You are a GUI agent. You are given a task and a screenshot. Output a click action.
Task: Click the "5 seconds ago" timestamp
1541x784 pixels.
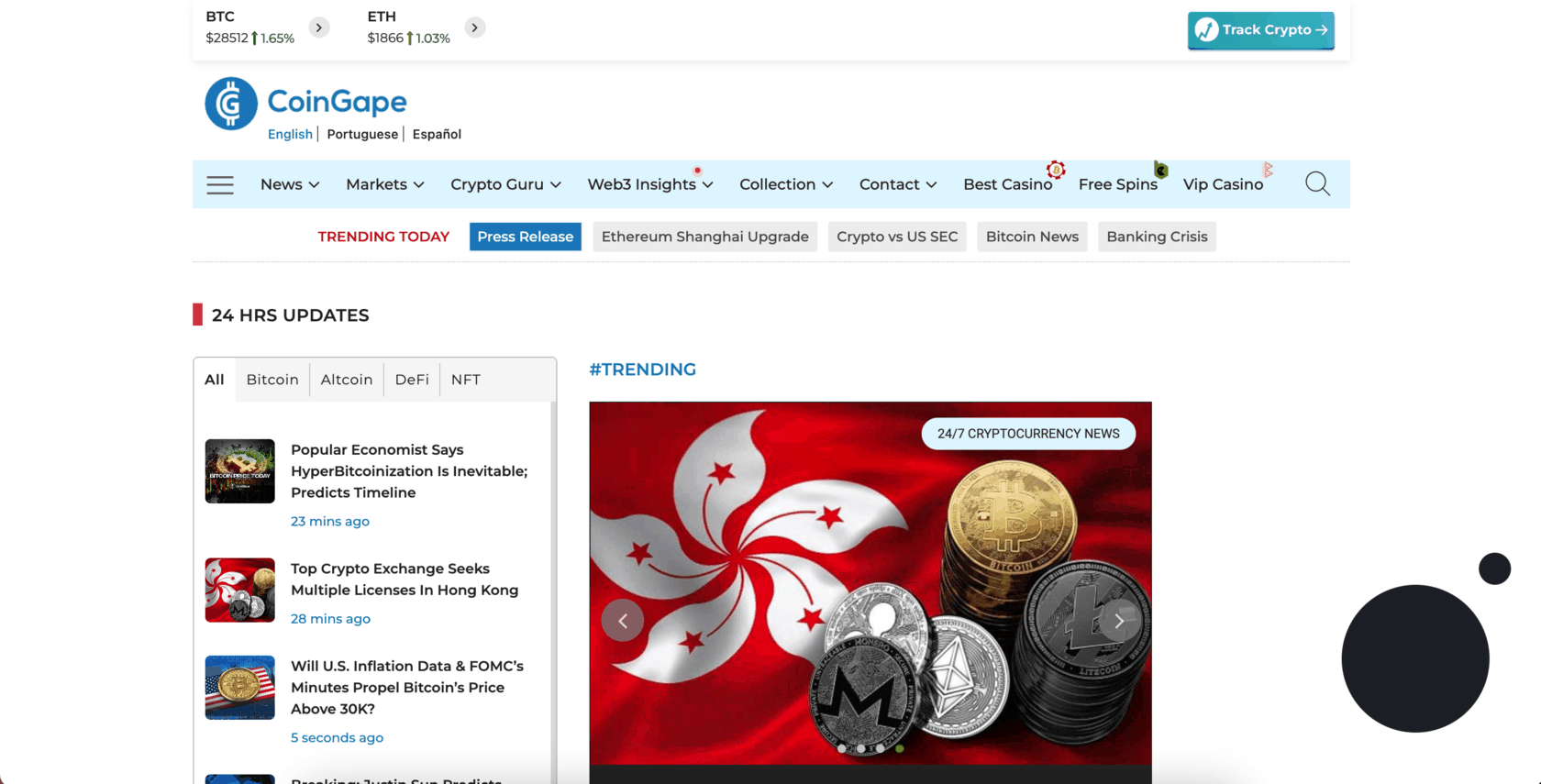pos(337,737)
